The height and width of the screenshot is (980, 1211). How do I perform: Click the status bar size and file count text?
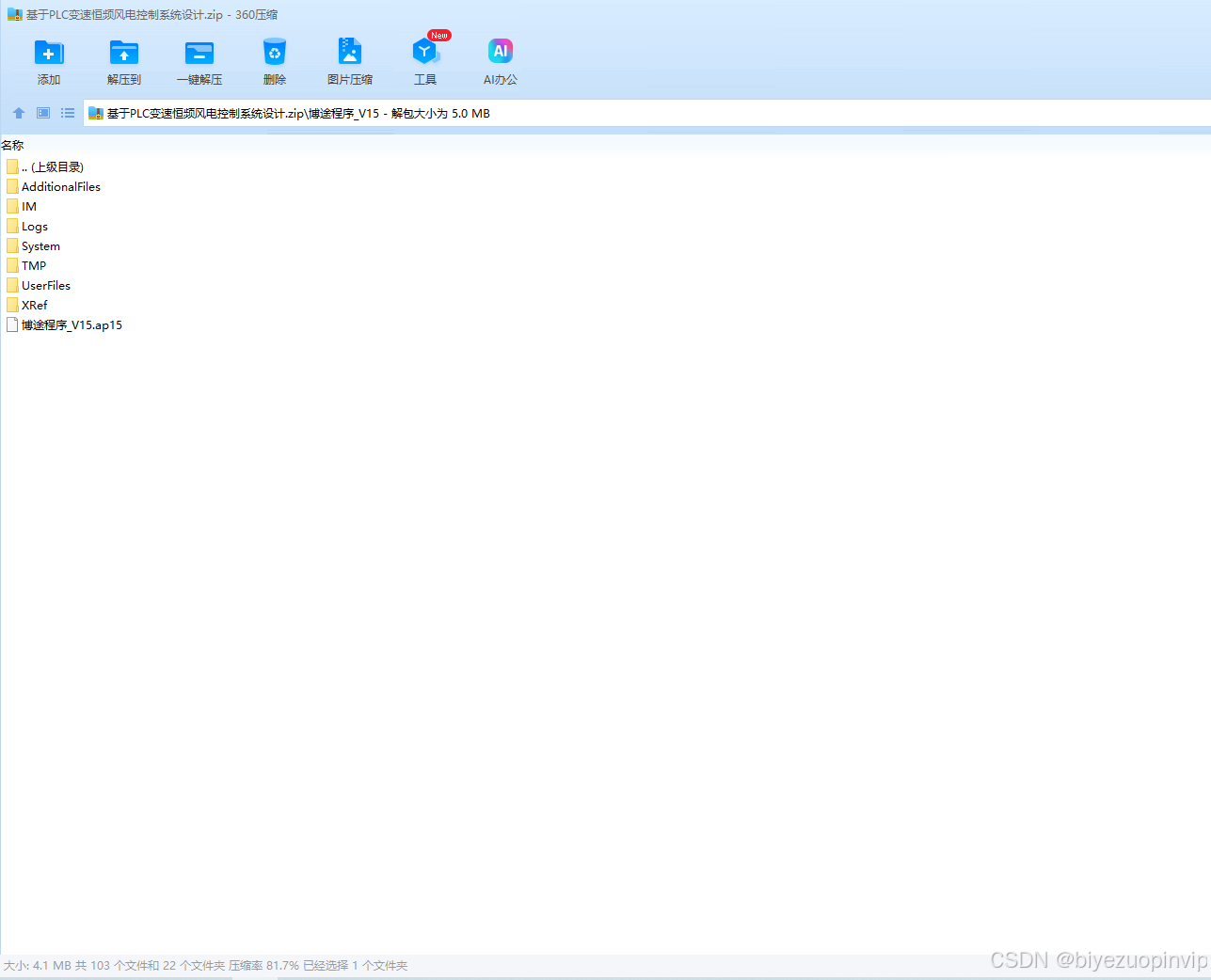pos(205,966)
